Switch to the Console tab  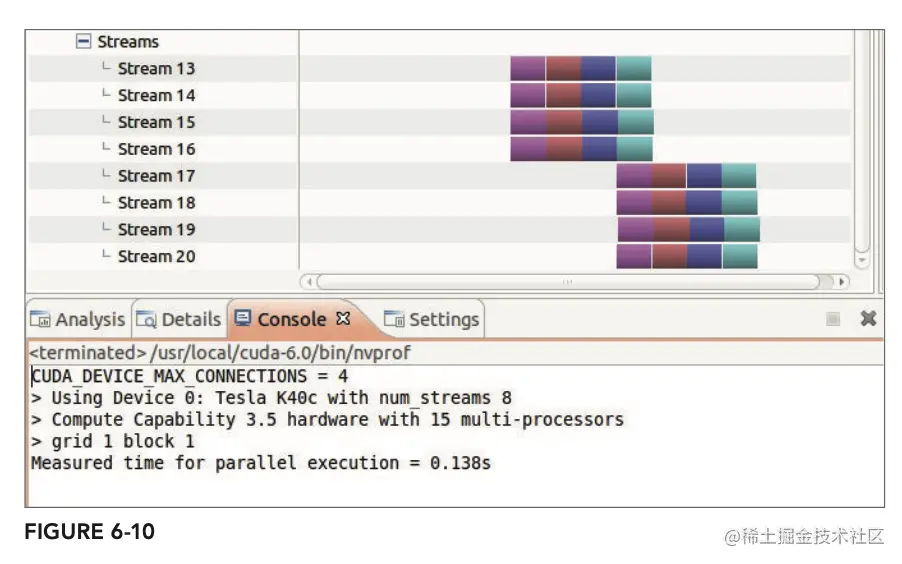point(292,319)
